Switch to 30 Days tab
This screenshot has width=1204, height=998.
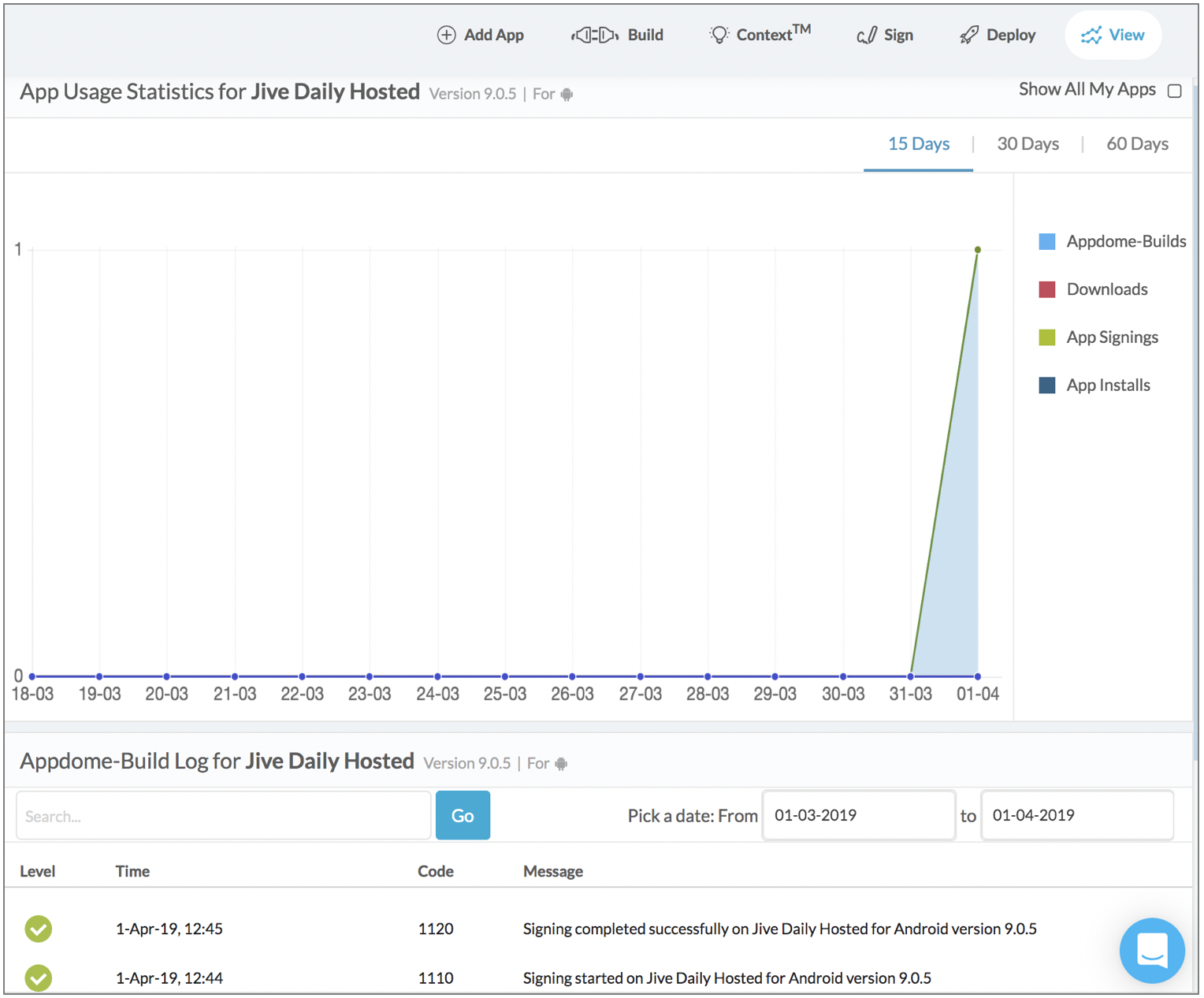coord(1027,143)
